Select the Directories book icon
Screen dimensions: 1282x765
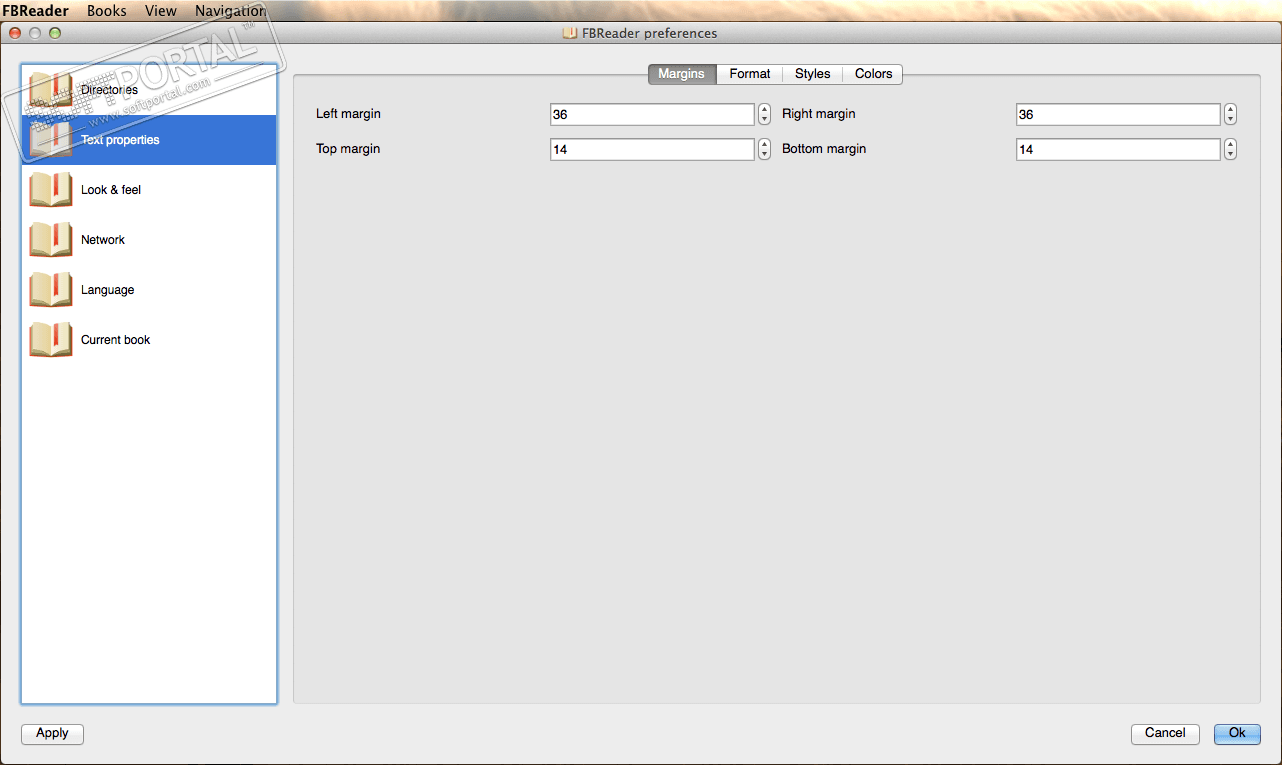click(51, 90)
